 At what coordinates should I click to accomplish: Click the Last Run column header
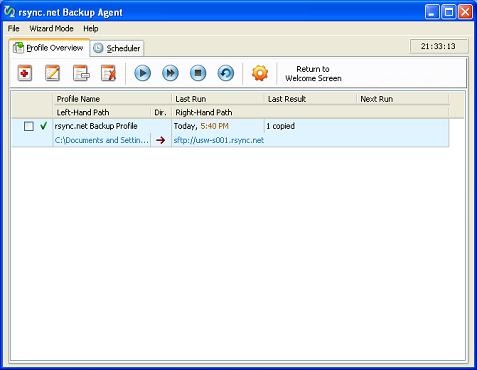point(218,99)
